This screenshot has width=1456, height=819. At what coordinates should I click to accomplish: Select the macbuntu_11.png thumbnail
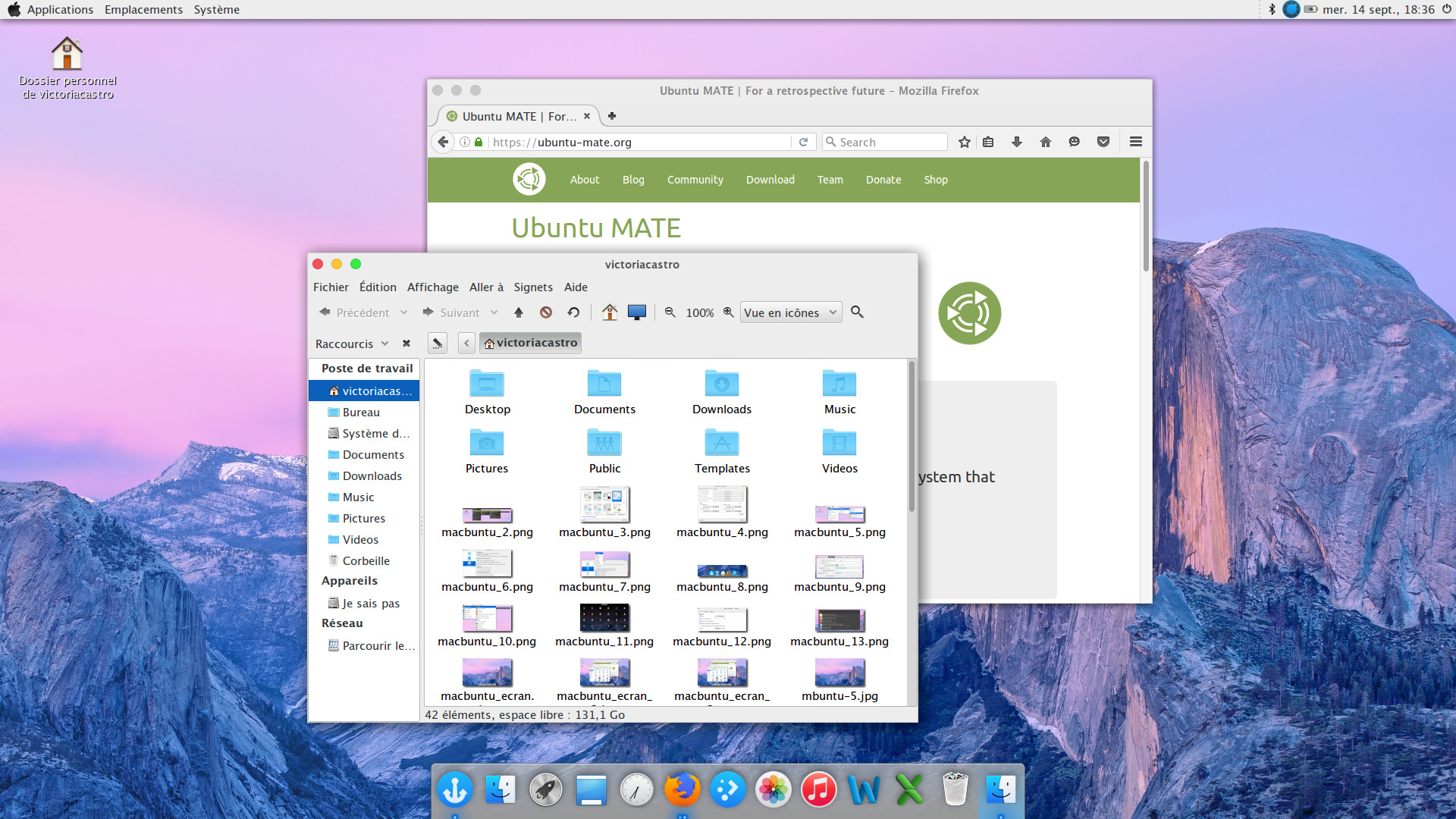click(x=604, y=618)
